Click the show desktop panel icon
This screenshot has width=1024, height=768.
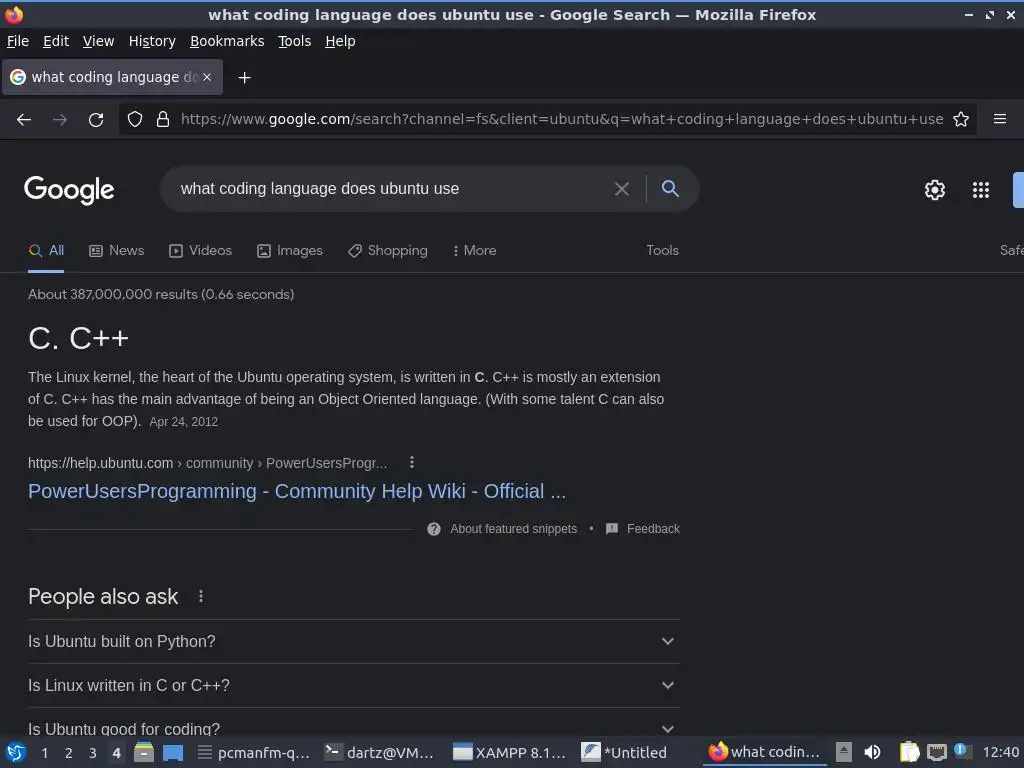(173, 753)
